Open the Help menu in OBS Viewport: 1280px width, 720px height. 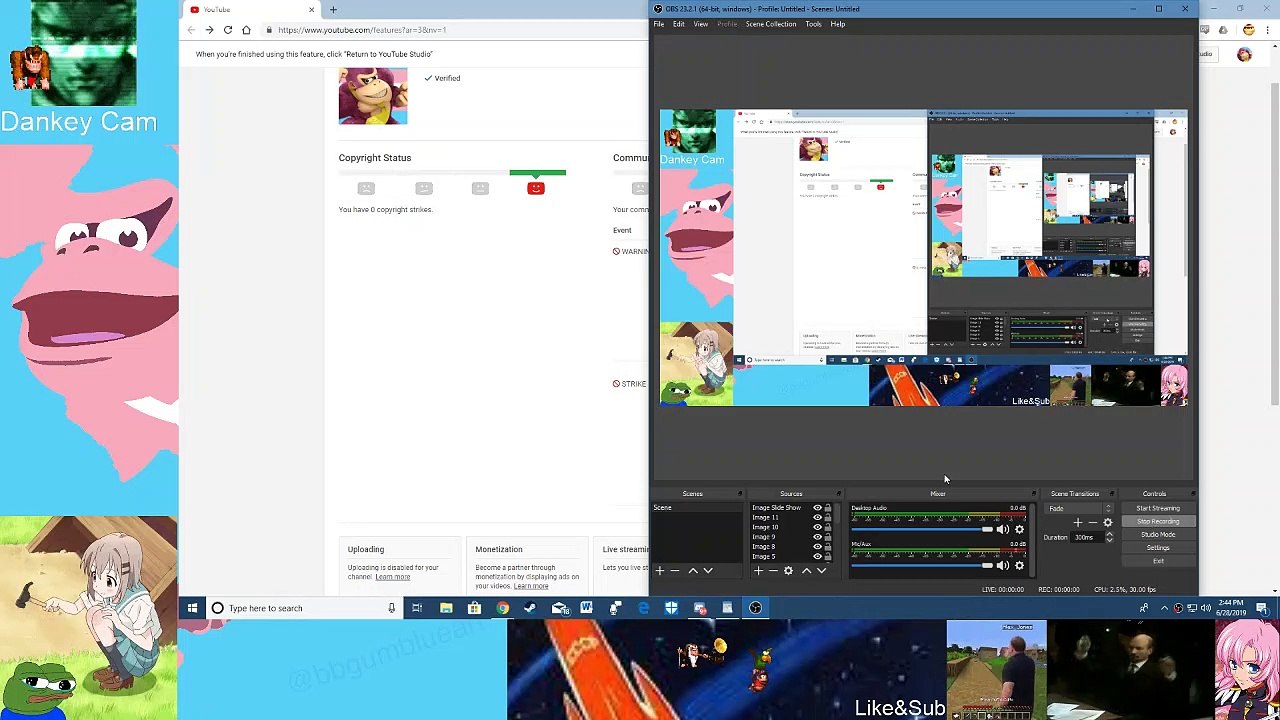click(x=838, y=24)
